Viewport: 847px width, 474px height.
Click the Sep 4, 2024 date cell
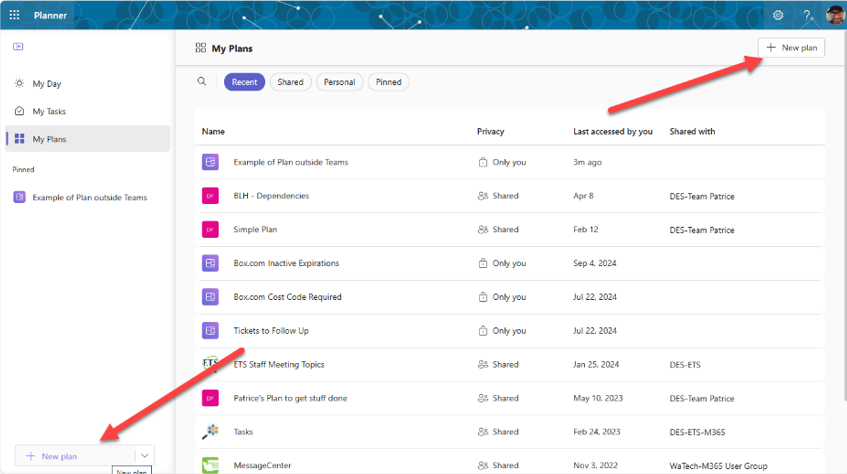click(x=595, y=263)
